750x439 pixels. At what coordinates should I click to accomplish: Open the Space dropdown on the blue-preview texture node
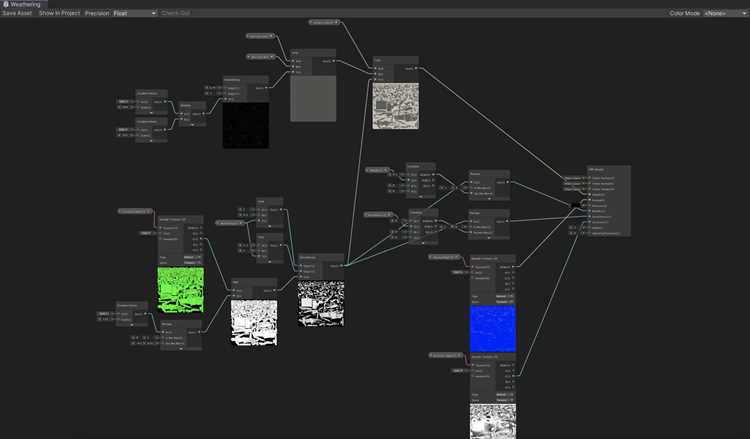(x=505, y=302)
